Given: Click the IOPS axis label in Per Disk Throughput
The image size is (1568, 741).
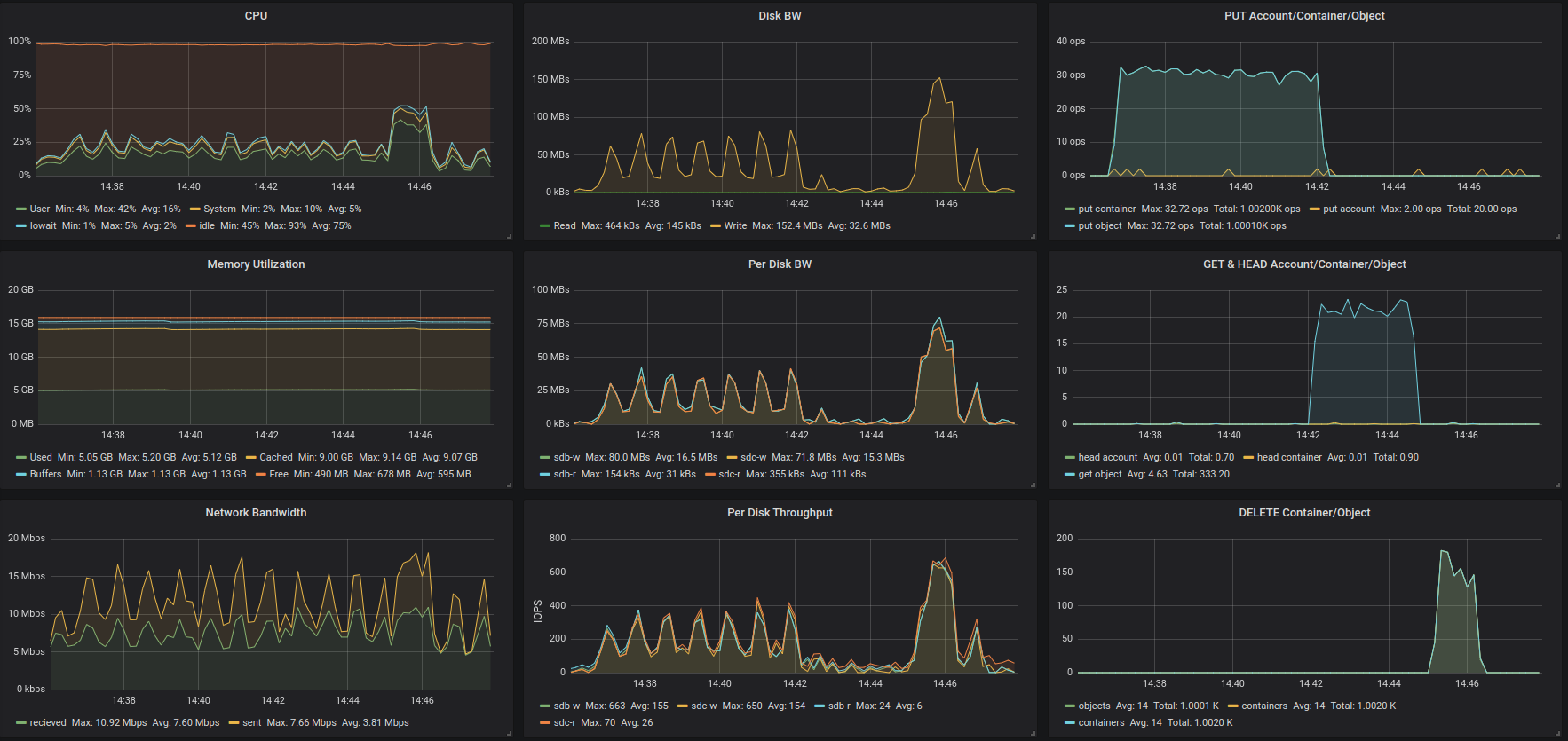Looking at the screenshot, I should [537, 611].
